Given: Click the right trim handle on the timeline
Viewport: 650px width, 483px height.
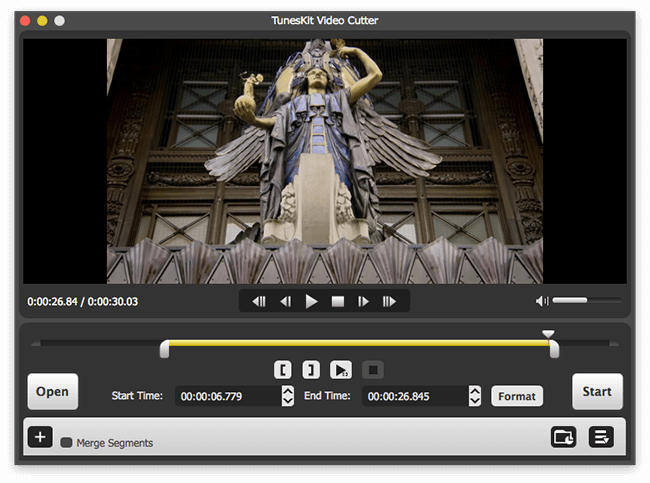Looking at the screenshot, I should pos(554,349).
